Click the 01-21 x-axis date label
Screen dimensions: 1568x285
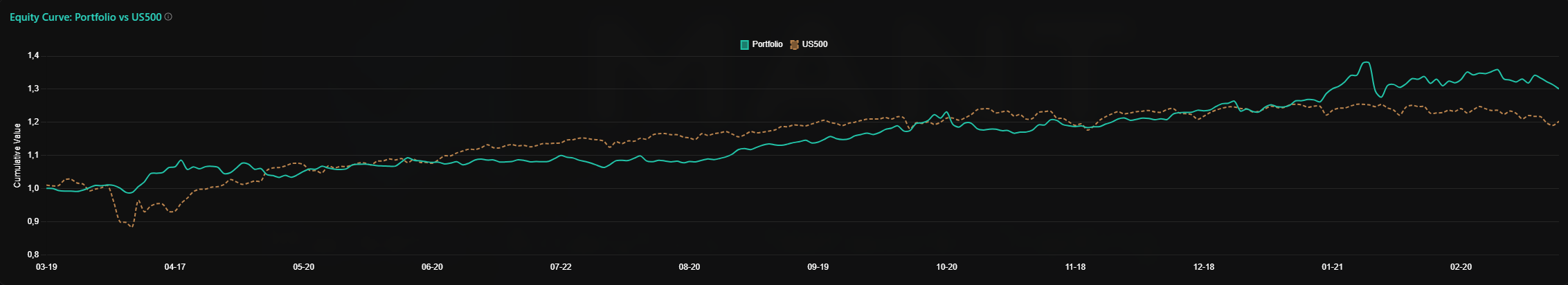tap(1332, 267)
